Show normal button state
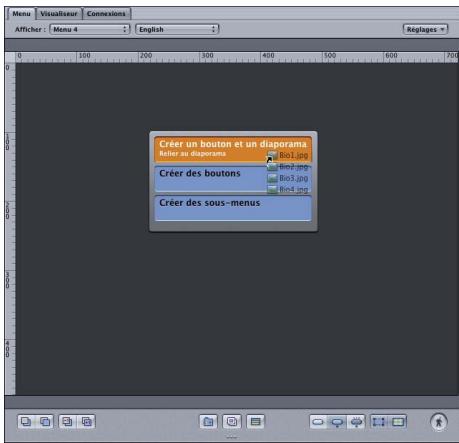Image resolution: width=459 pixels, height=443 pixels. 318,422
